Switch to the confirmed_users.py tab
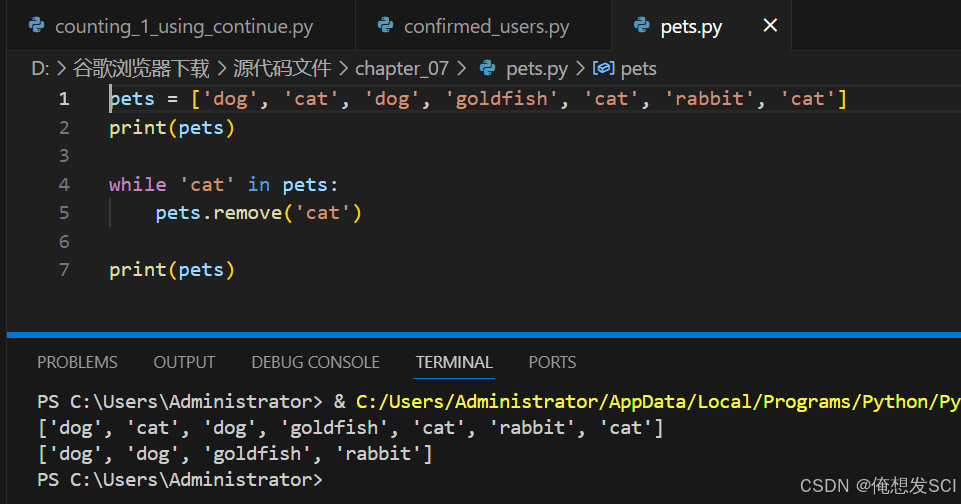Screen dimensions: 961x504 pyautogui.click(x=484, y=26)
